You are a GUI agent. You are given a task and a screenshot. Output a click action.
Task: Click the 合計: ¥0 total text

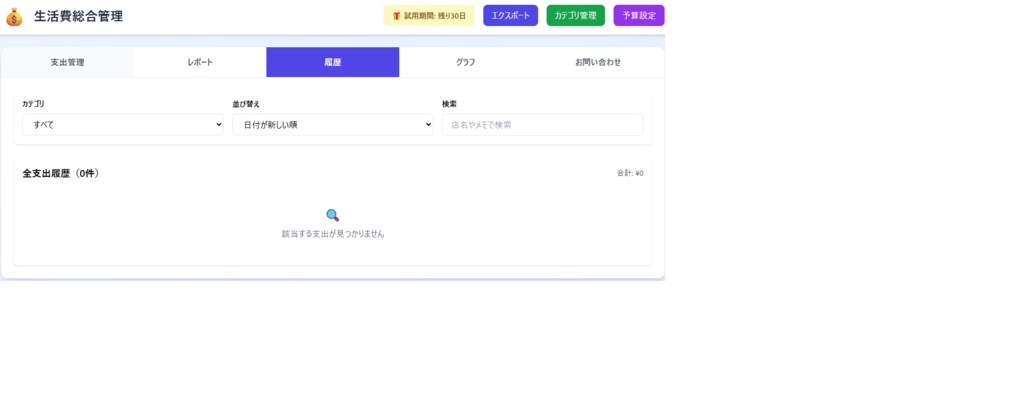[x=630, y=174]
